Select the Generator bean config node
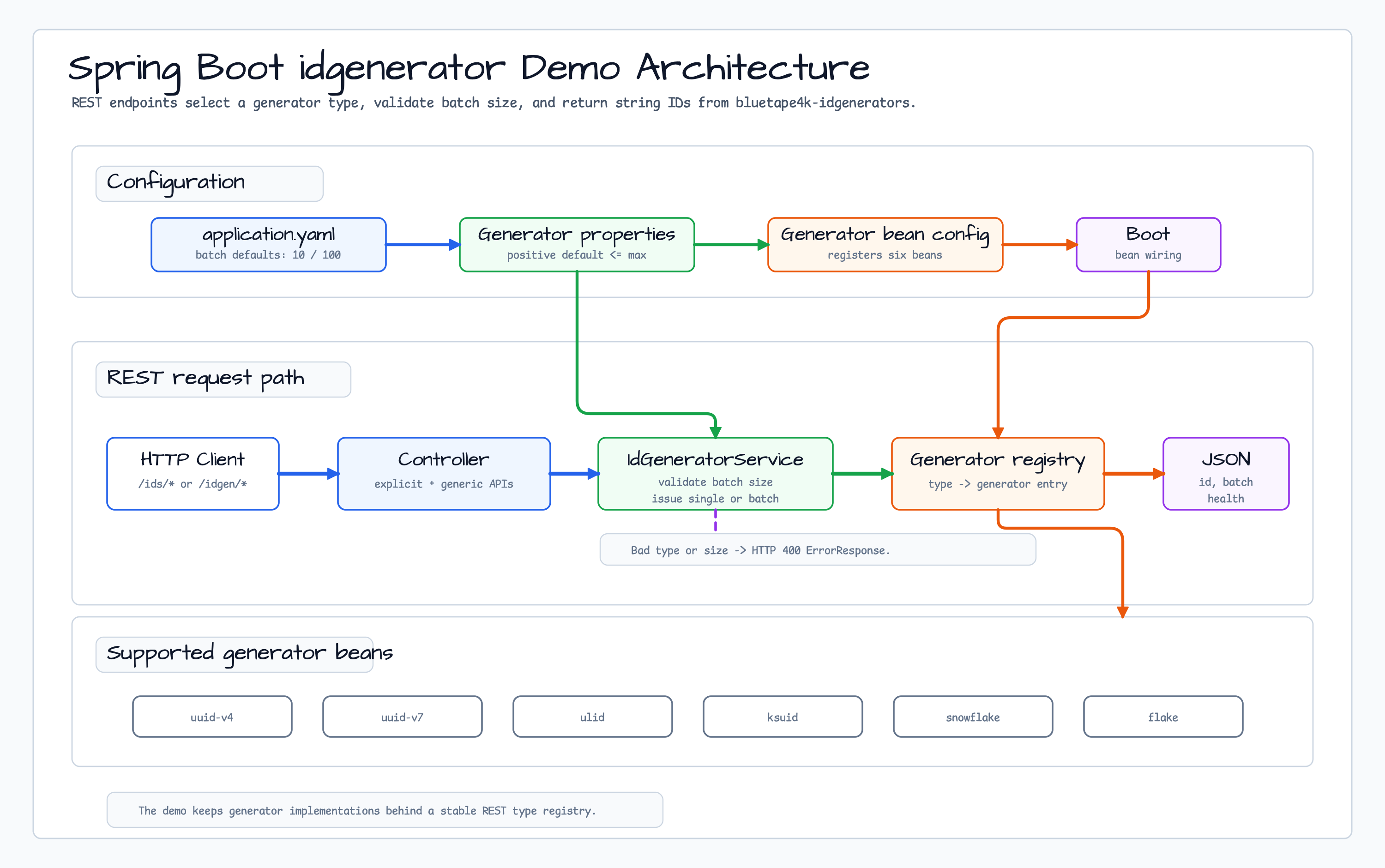The width and height of the screenshot is (1385, 868). tap(885, 245)
